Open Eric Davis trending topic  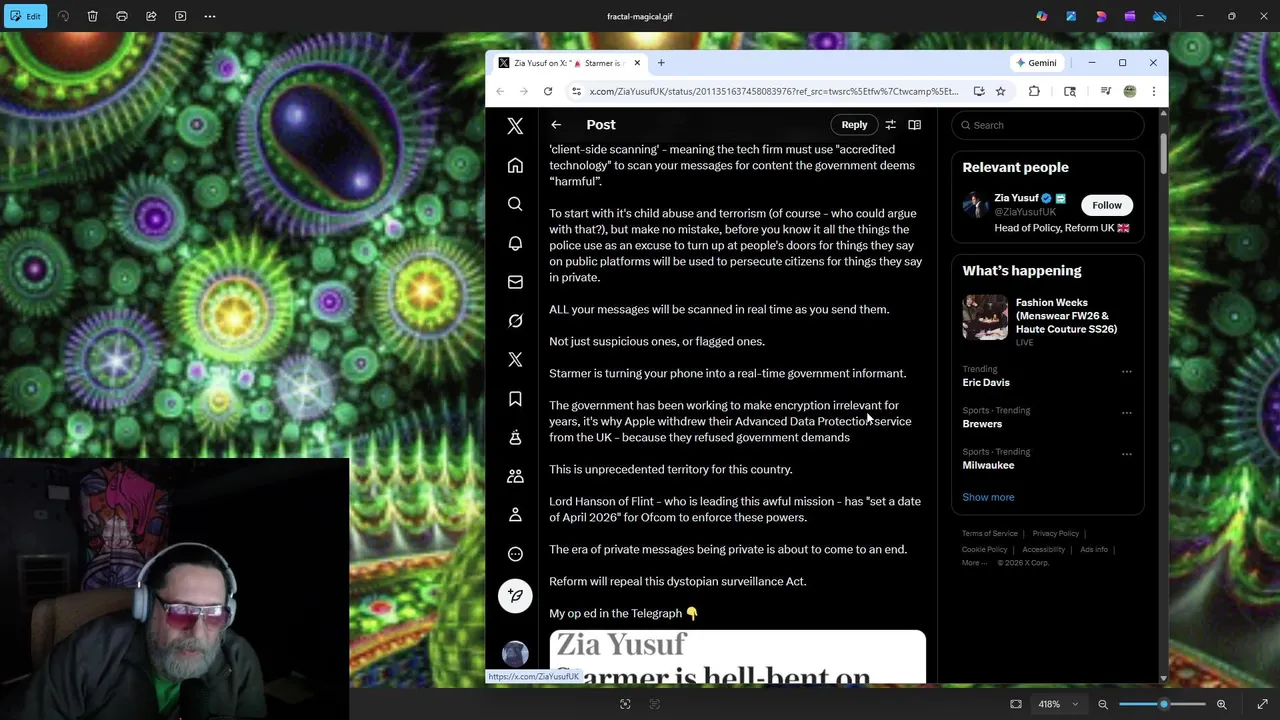[986, 383]
